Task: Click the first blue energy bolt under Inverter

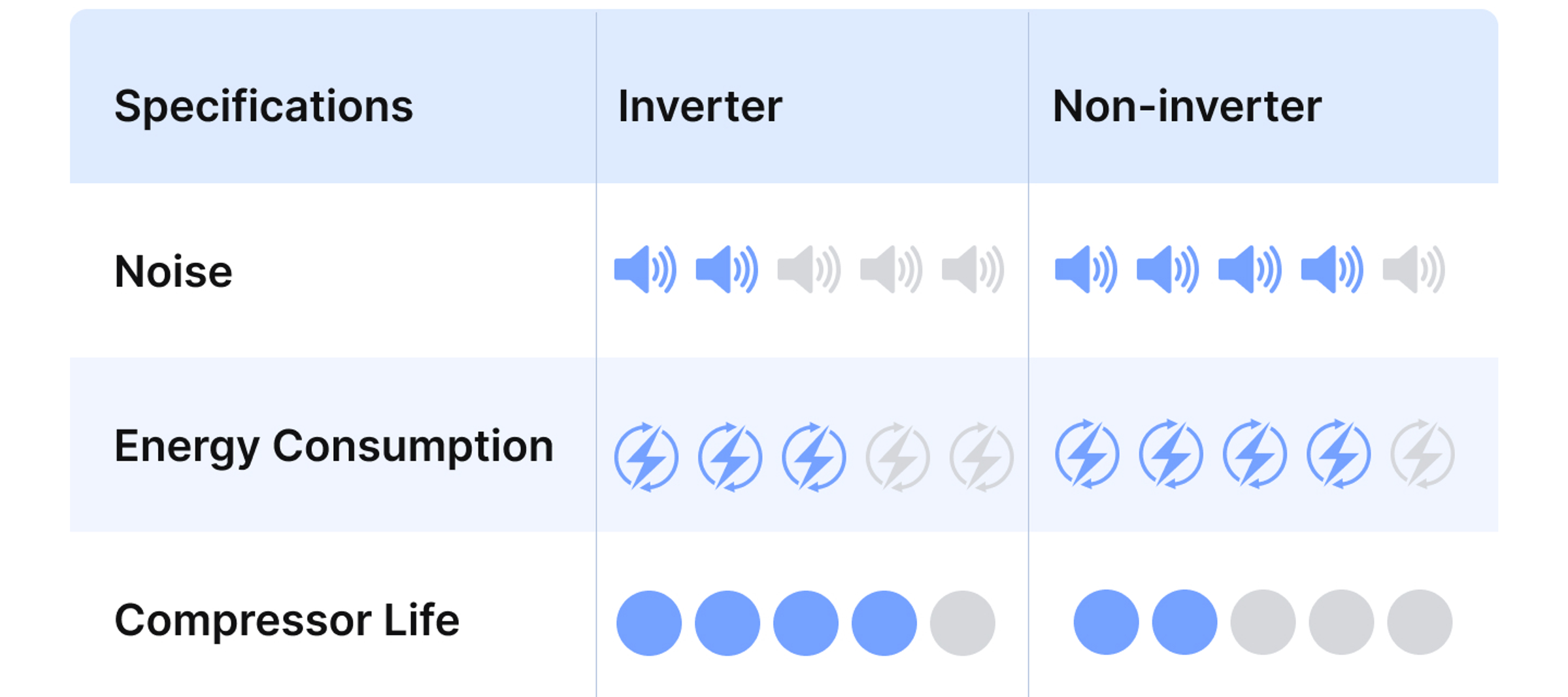Action: point(646,457)
